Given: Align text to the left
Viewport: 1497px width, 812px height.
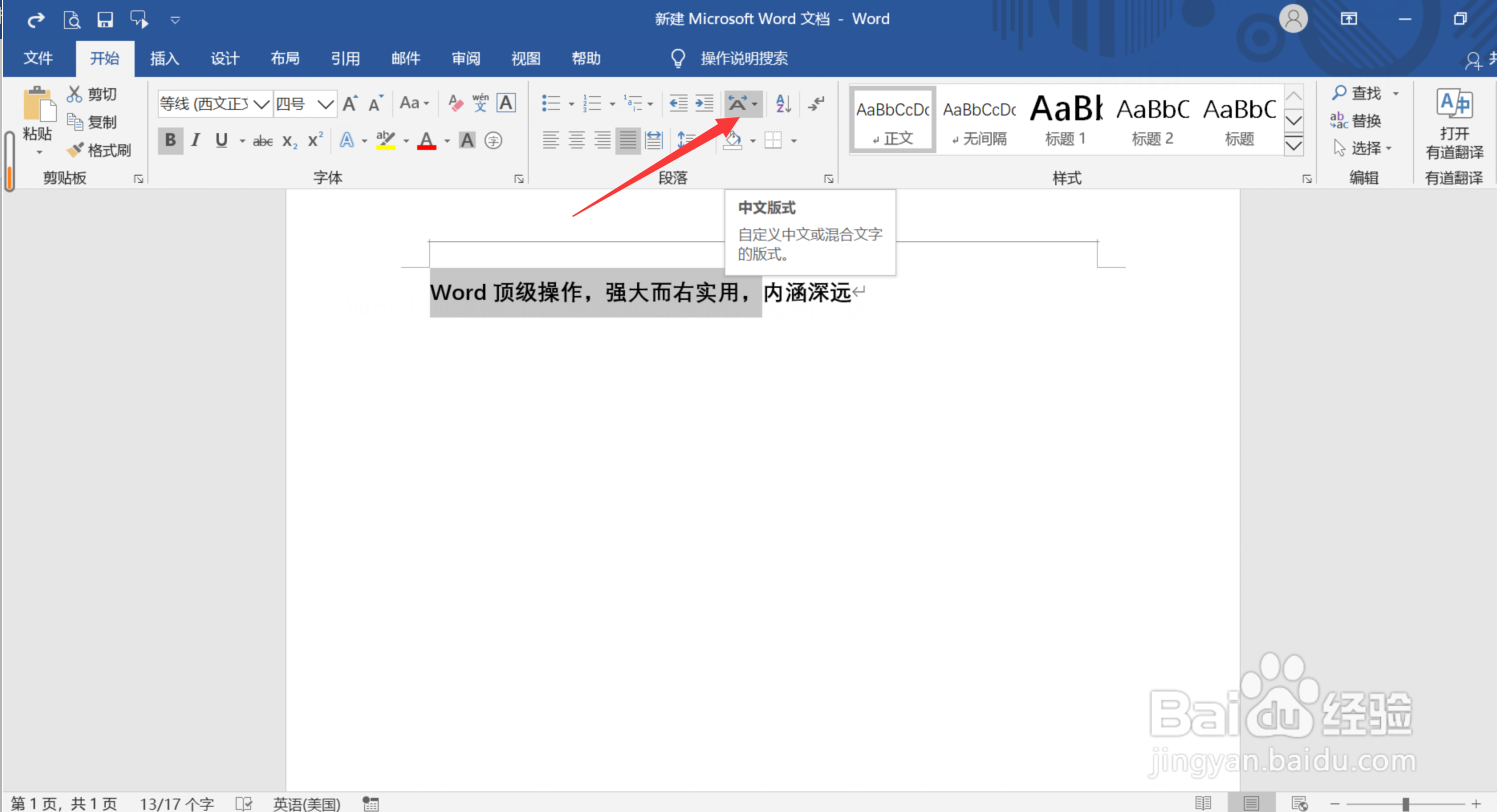Looking at the screenshot, I should pos(551,141).
